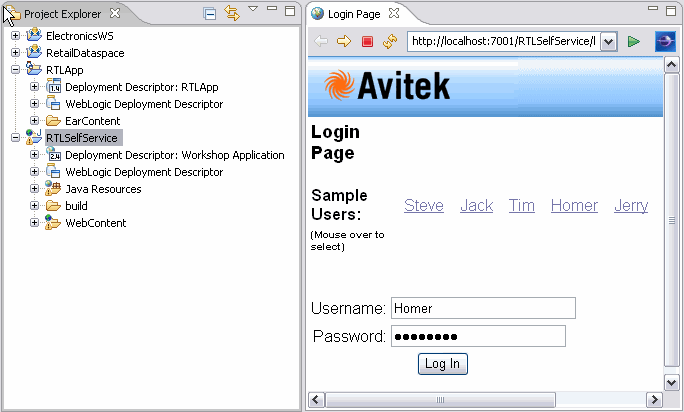Open the URL history dropdown arrow
The height and width of the screenshot is (412, 684).
(x=609, y=42)
